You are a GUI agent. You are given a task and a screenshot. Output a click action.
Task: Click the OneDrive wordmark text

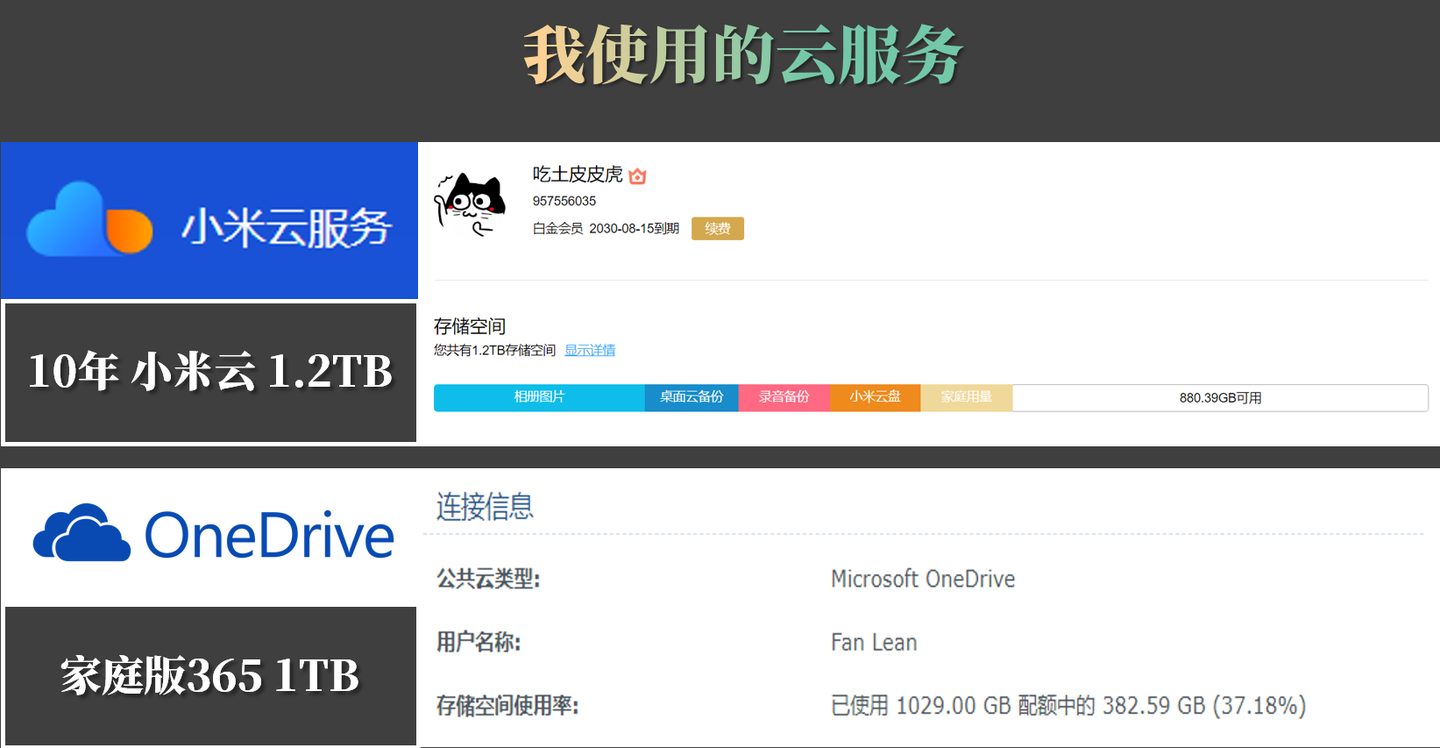(x=269, y=533)
